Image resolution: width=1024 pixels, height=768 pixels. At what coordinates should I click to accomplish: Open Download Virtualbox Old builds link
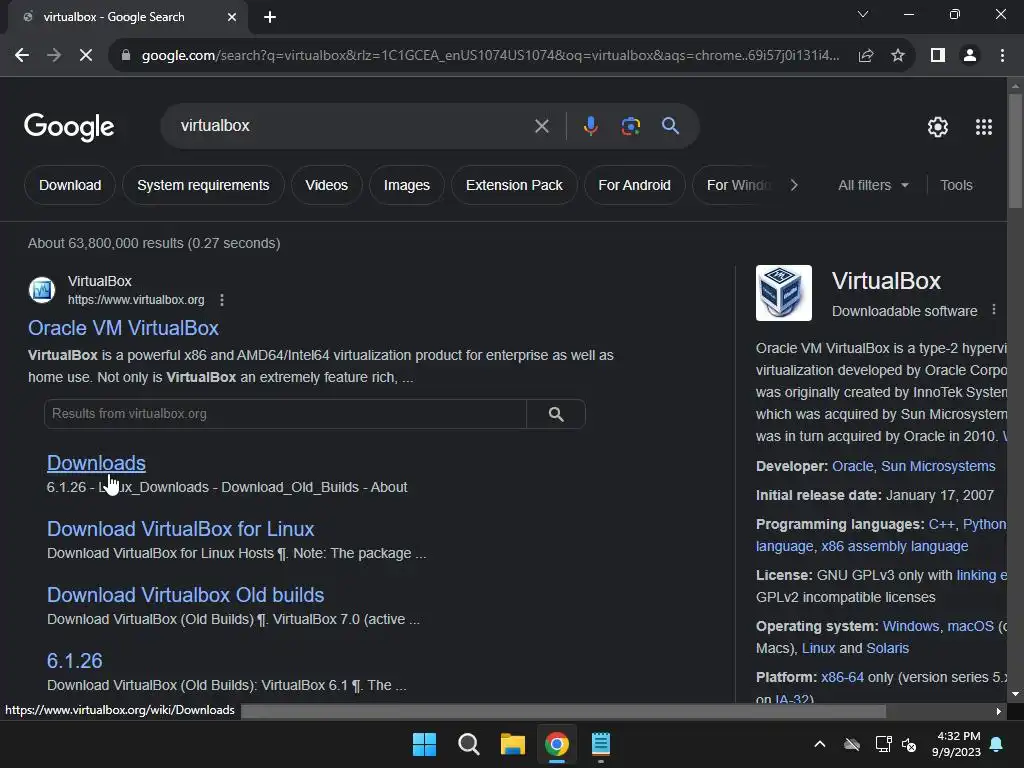(185, 595)
